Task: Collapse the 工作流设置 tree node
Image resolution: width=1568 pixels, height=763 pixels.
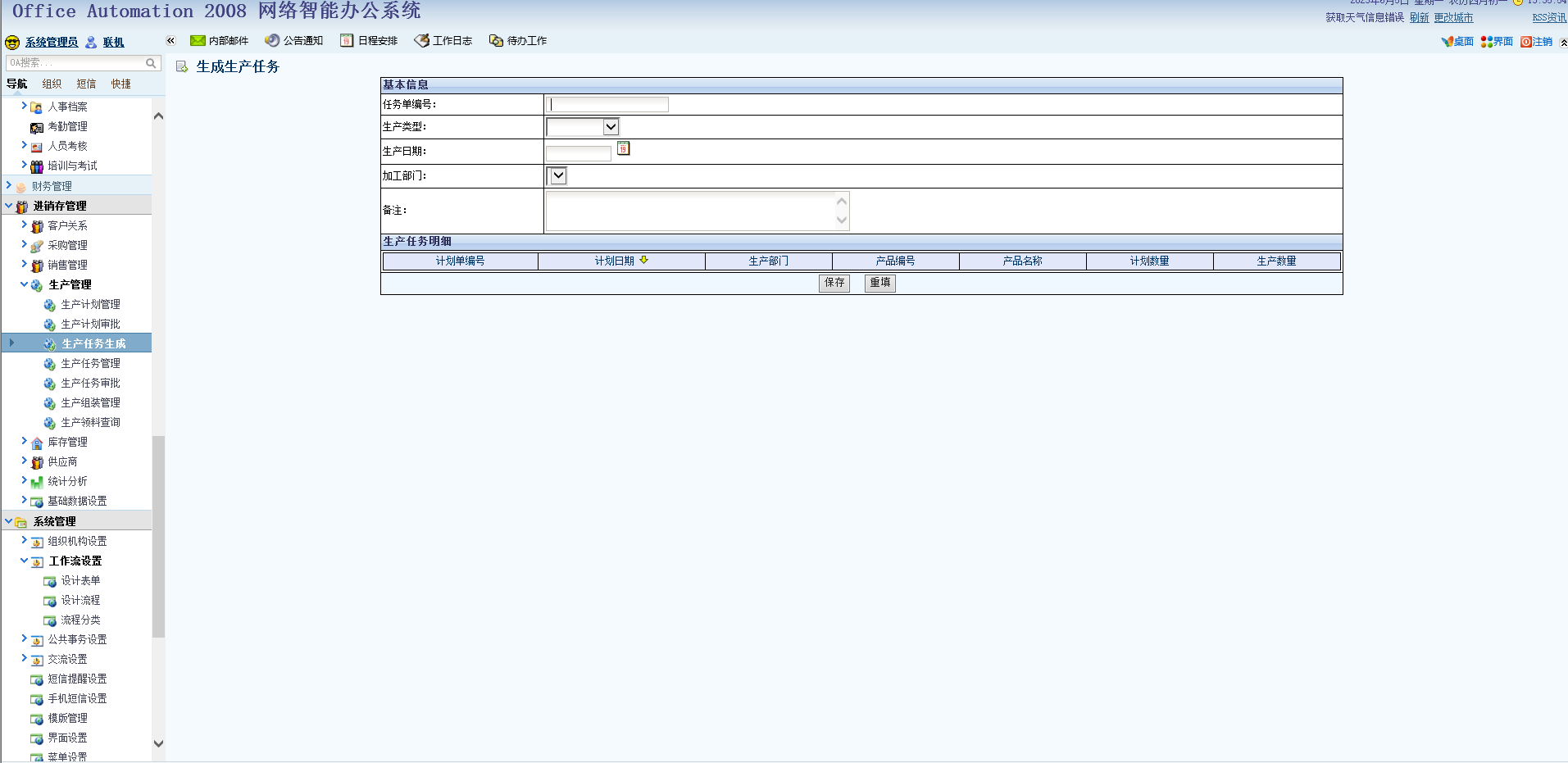Action: pyautogui.click(x=24, y=561)
